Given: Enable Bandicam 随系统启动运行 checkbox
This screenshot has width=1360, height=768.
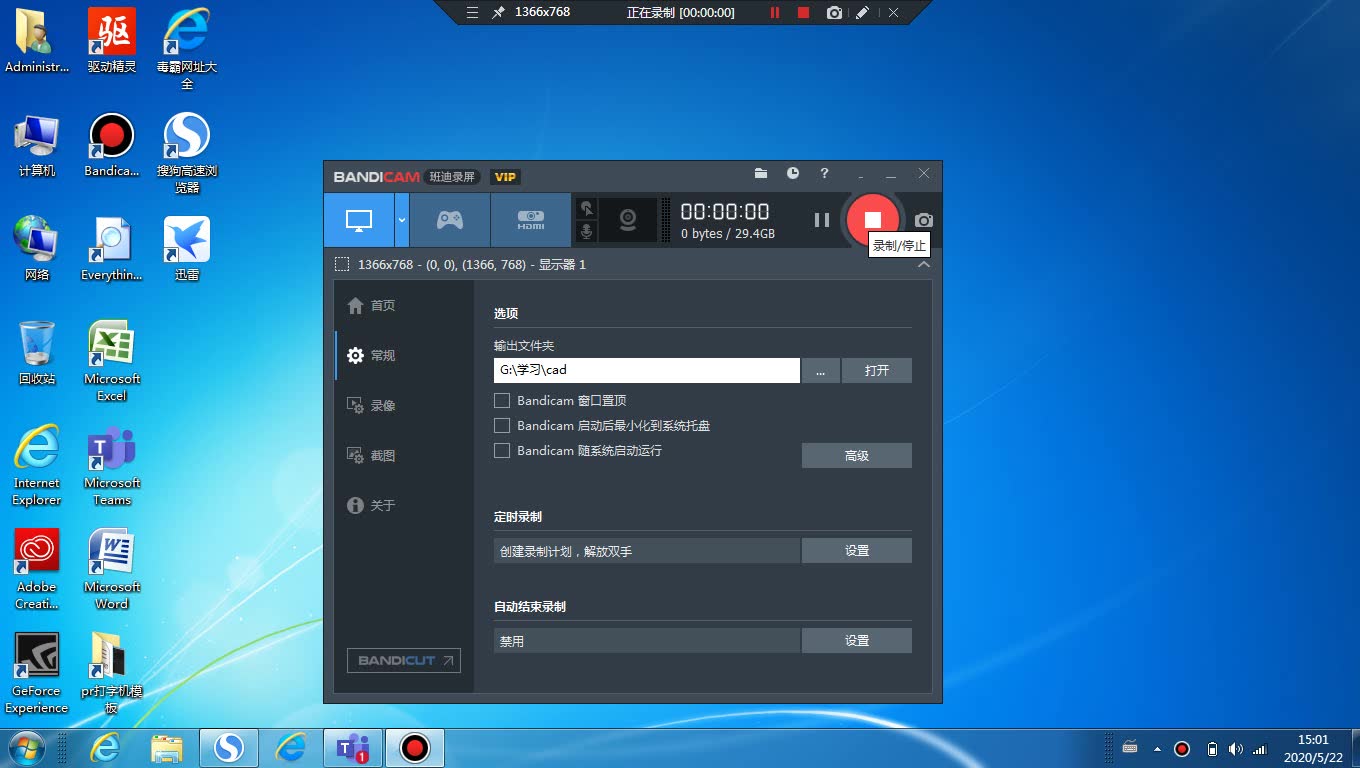Looking at the screenshot, I should (502, 450).
